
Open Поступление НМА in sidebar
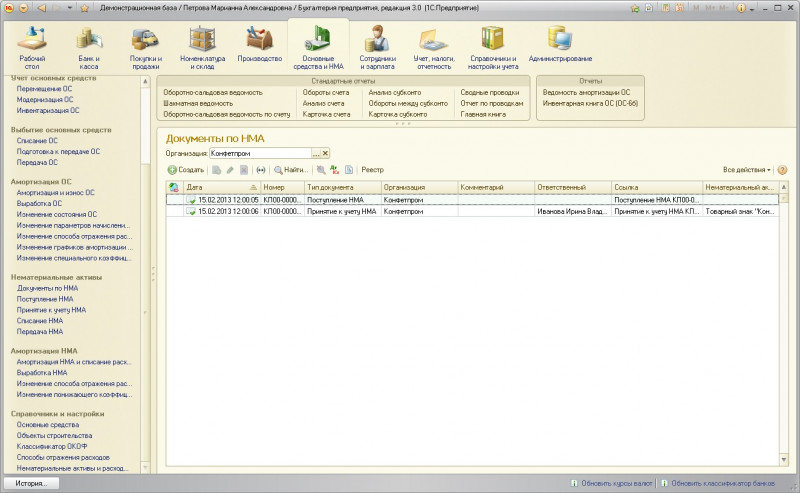(45, 299)
